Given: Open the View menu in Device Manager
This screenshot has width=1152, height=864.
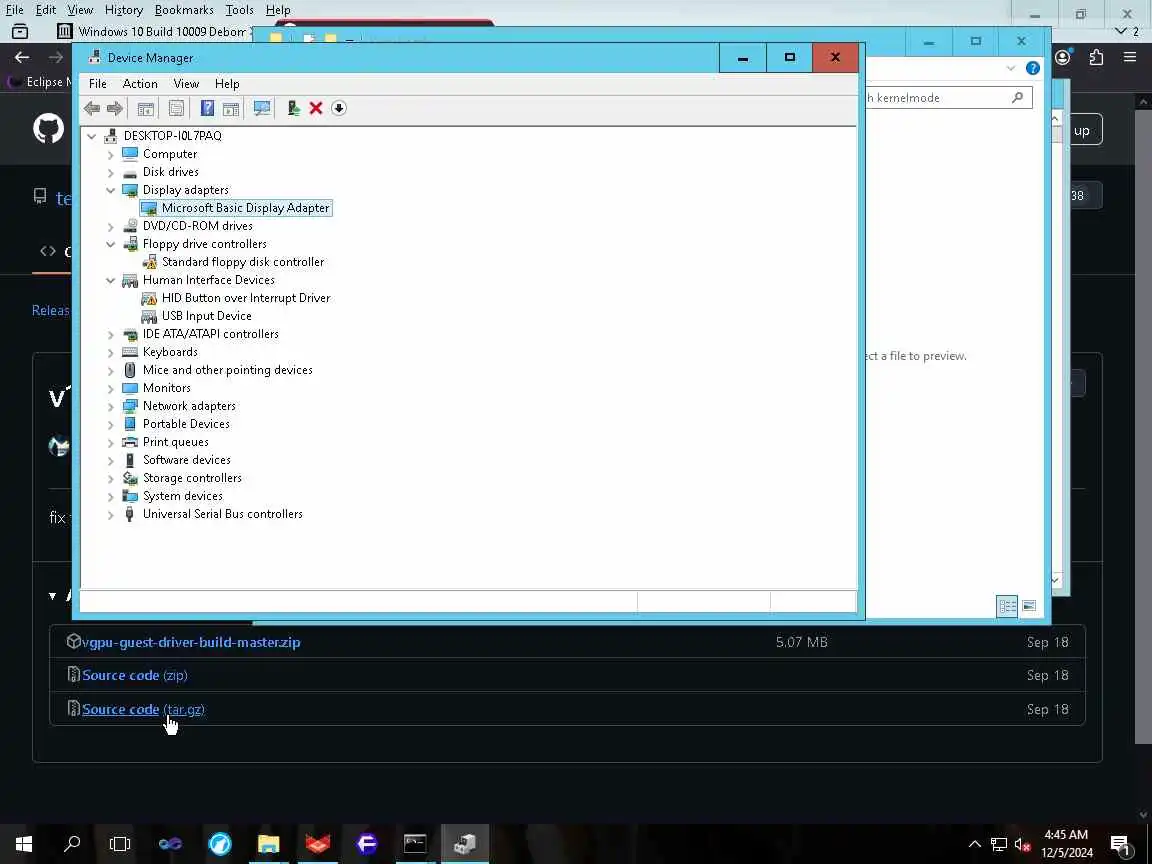Looking at the screenshot, I should tap(186, 84).
